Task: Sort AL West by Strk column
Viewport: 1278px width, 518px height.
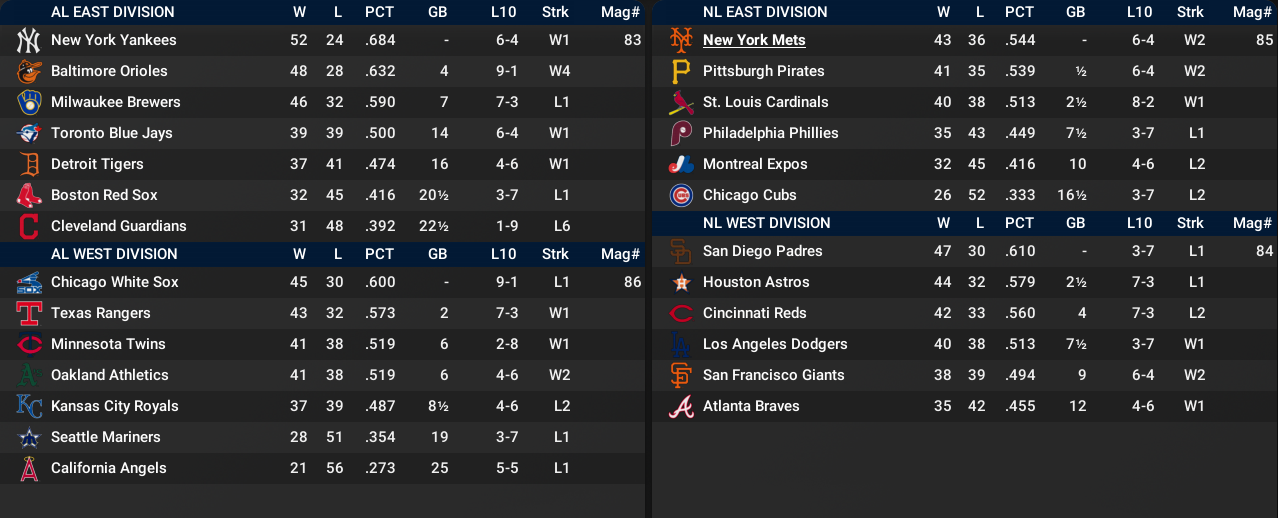Action: pos(555,255)
